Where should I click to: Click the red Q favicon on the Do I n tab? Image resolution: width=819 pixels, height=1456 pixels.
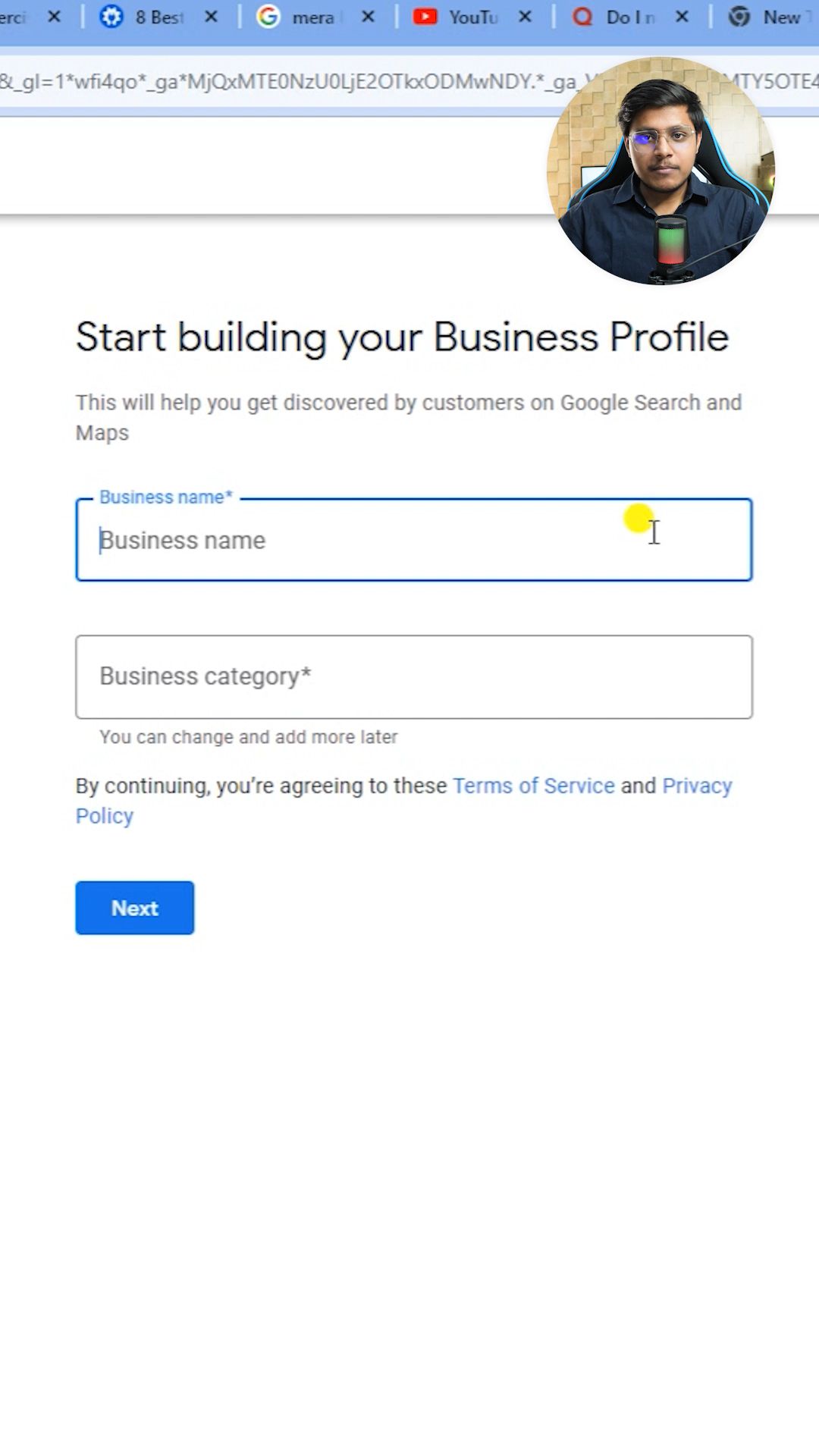tap(582, 17)
